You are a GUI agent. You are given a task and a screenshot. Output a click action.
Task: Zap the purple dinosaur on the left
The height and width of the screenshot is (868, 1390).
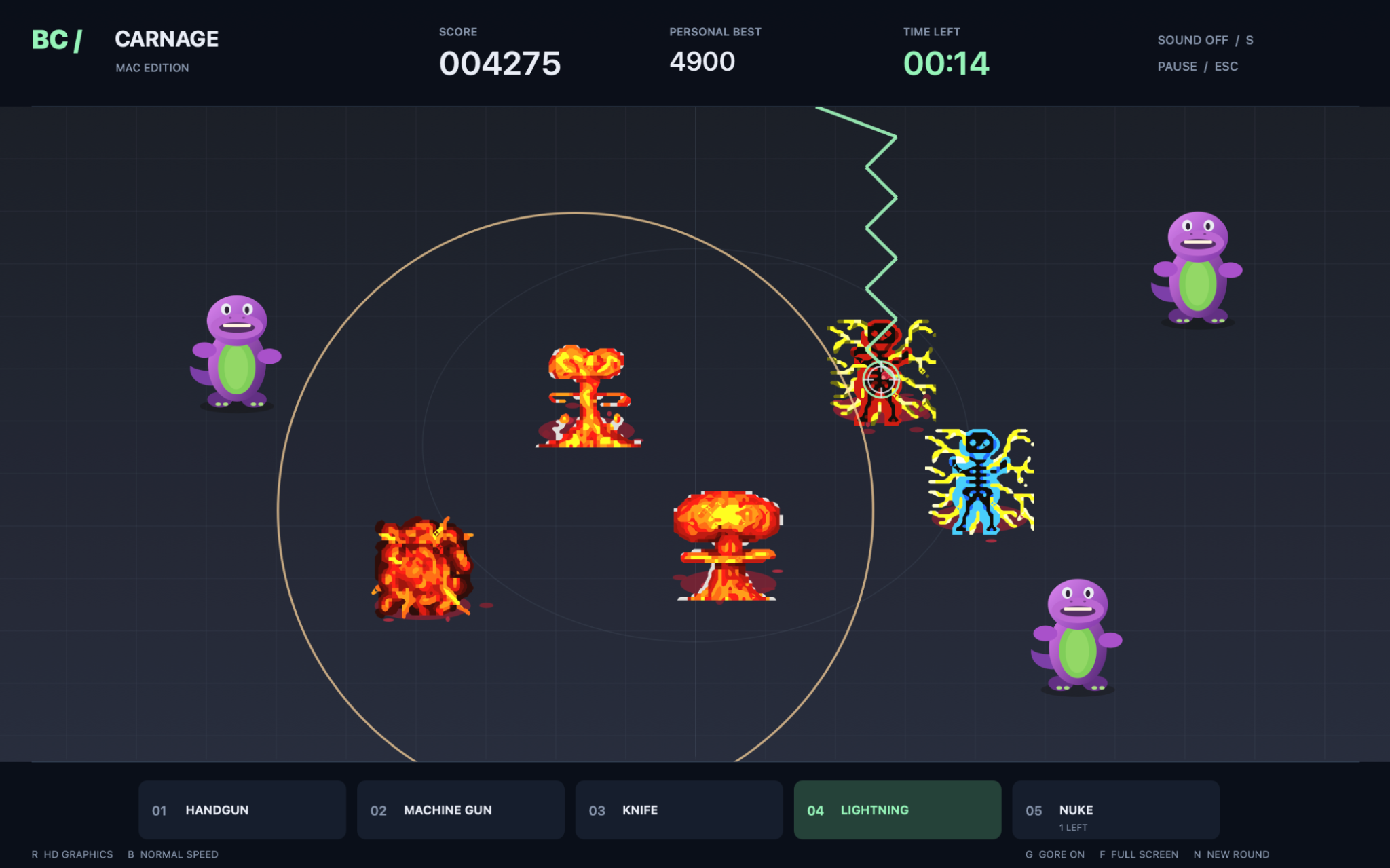point(236,352)
